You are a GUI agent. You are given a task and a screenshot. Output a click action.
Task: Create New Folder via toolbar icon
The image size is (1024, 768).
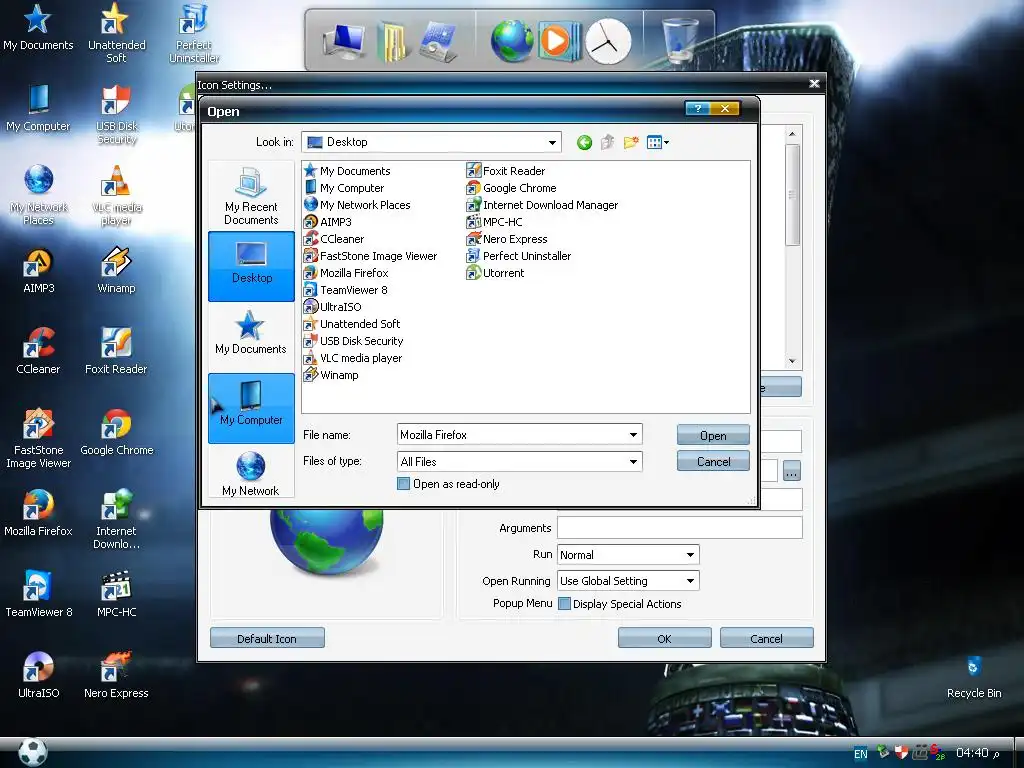(x=631, y=142)
